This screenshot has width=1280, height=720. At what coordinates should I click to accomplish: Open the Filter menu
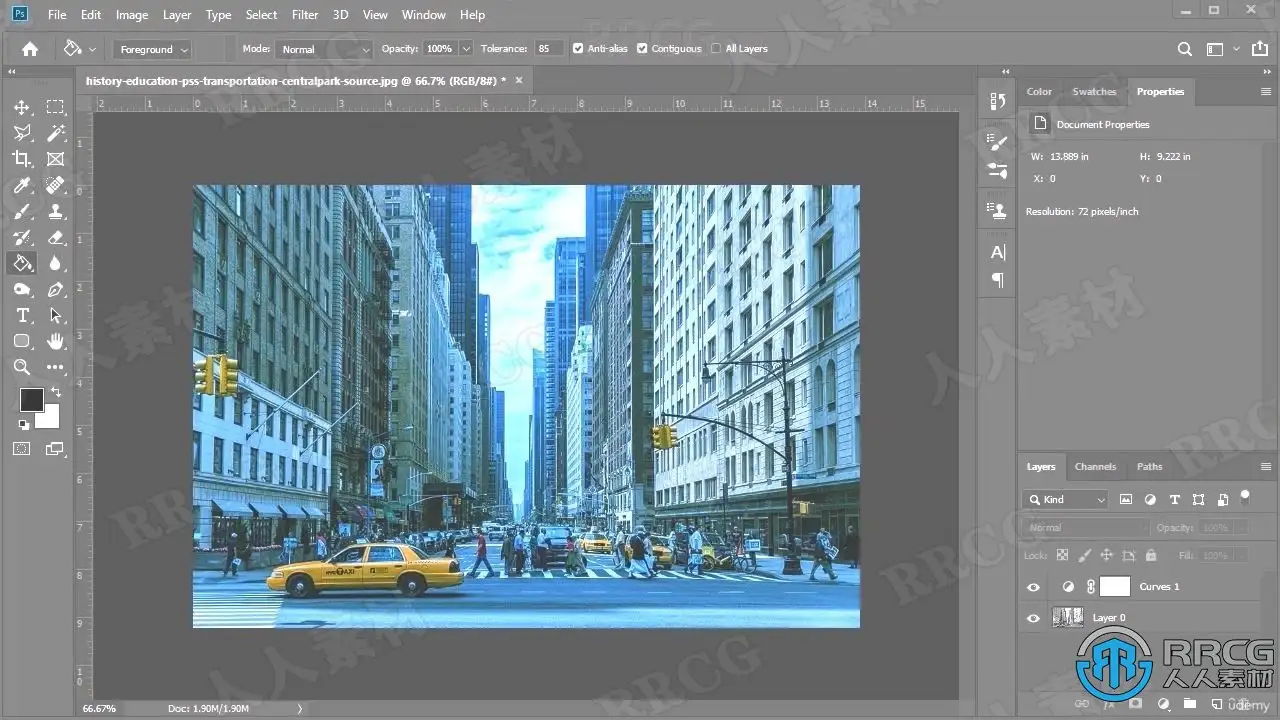(x=305, y=15)
